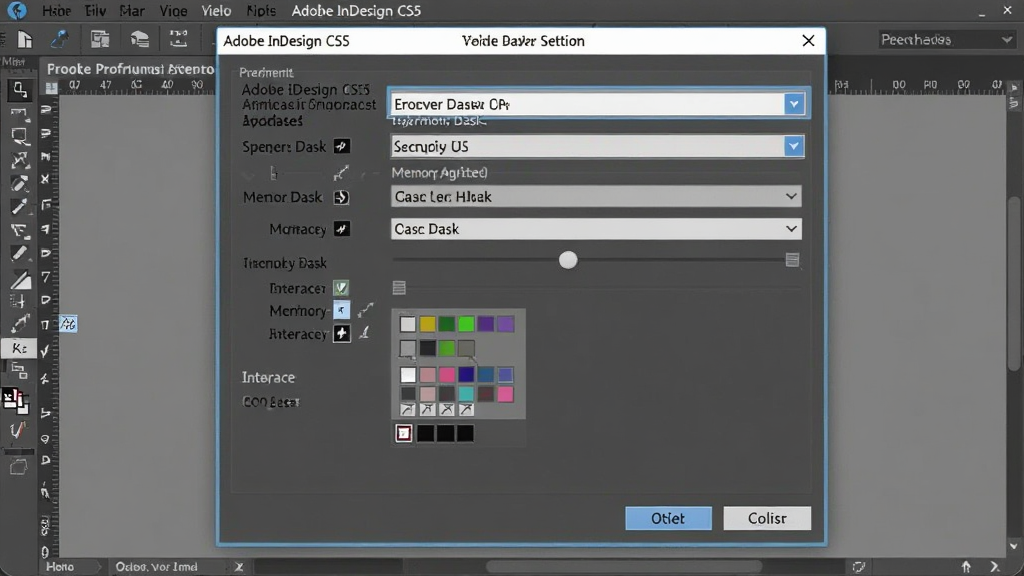This screenshot has height=576, width=1024.
Task: Click the Interace label in the dialog
Action: (268, 377)
